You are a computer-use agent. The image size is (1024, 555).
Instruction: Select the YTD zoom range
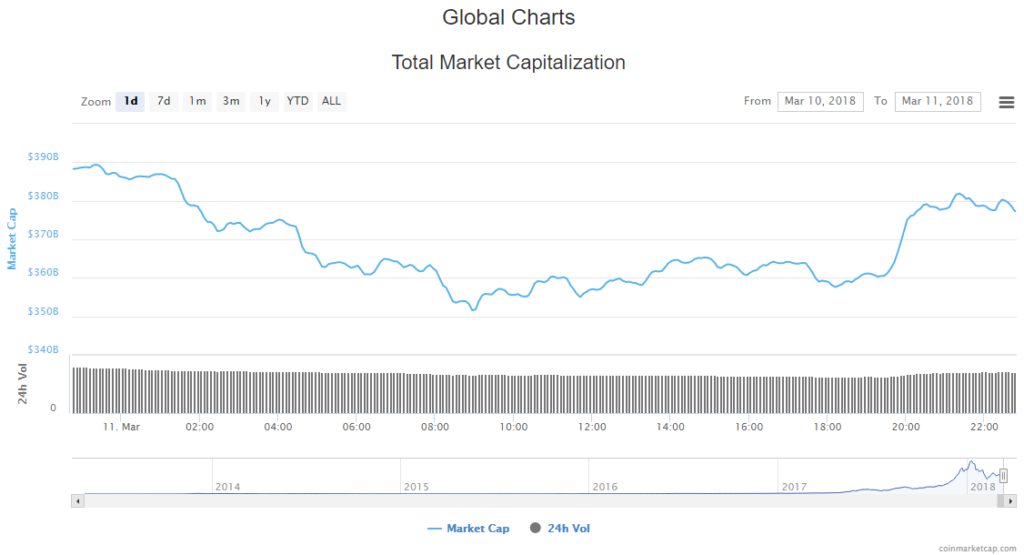coord(298,101)
